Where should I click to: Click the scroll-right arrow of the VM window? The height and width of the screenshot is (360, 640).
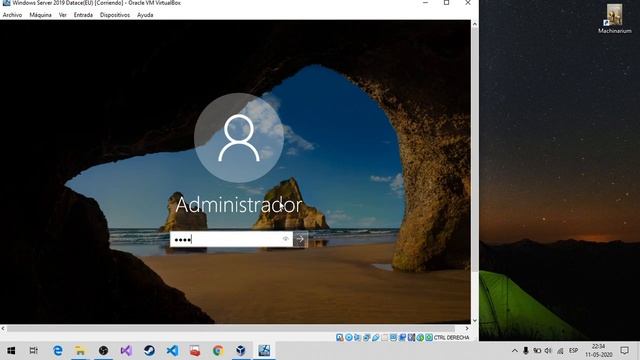tap(467, 328)
